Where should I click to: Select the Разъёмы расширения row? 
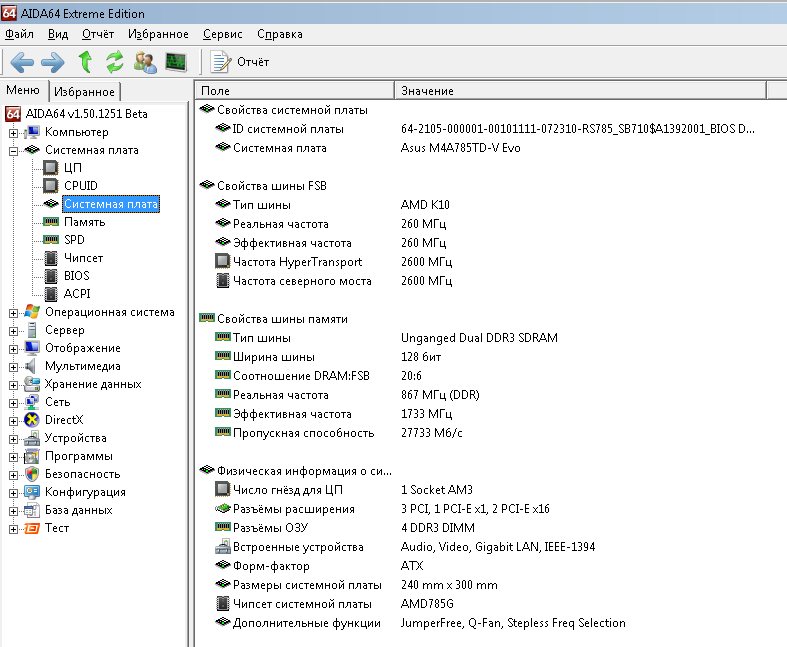tap(382, 509)
